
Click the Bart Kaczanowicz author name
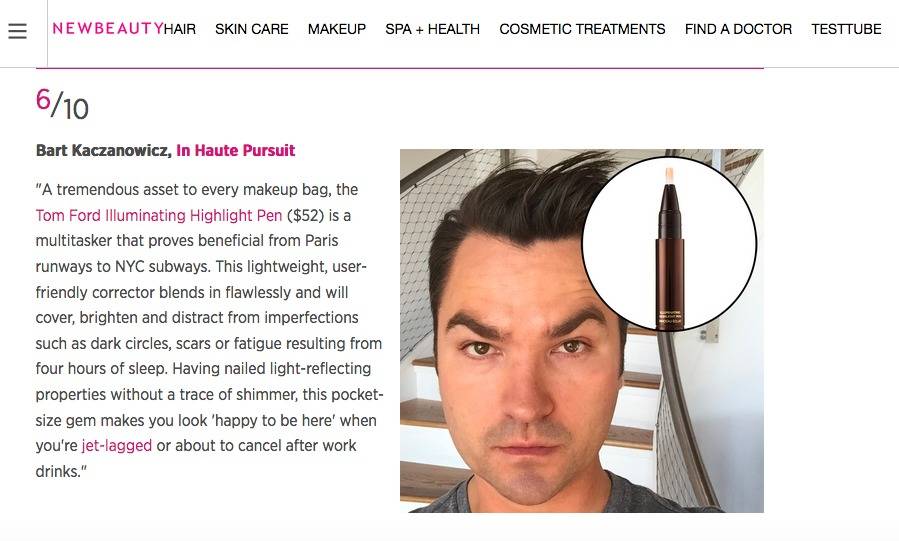coord(104,150)
